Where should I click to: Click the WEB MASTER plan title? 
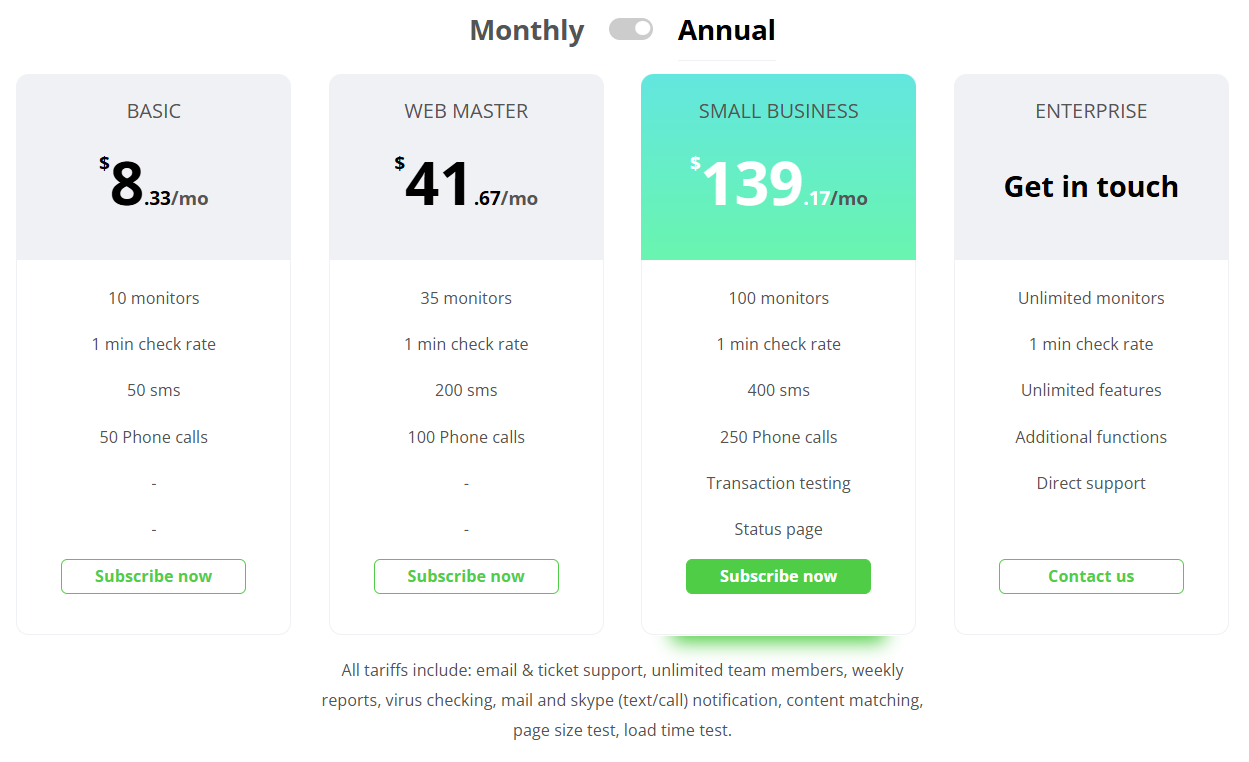(466, 111)
